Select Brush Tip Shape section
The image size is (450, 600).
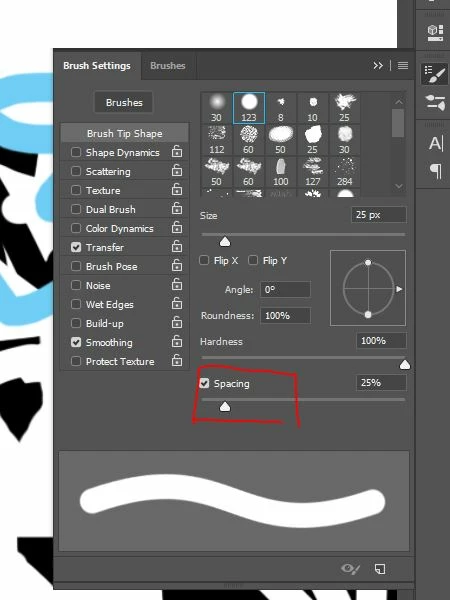124,133
